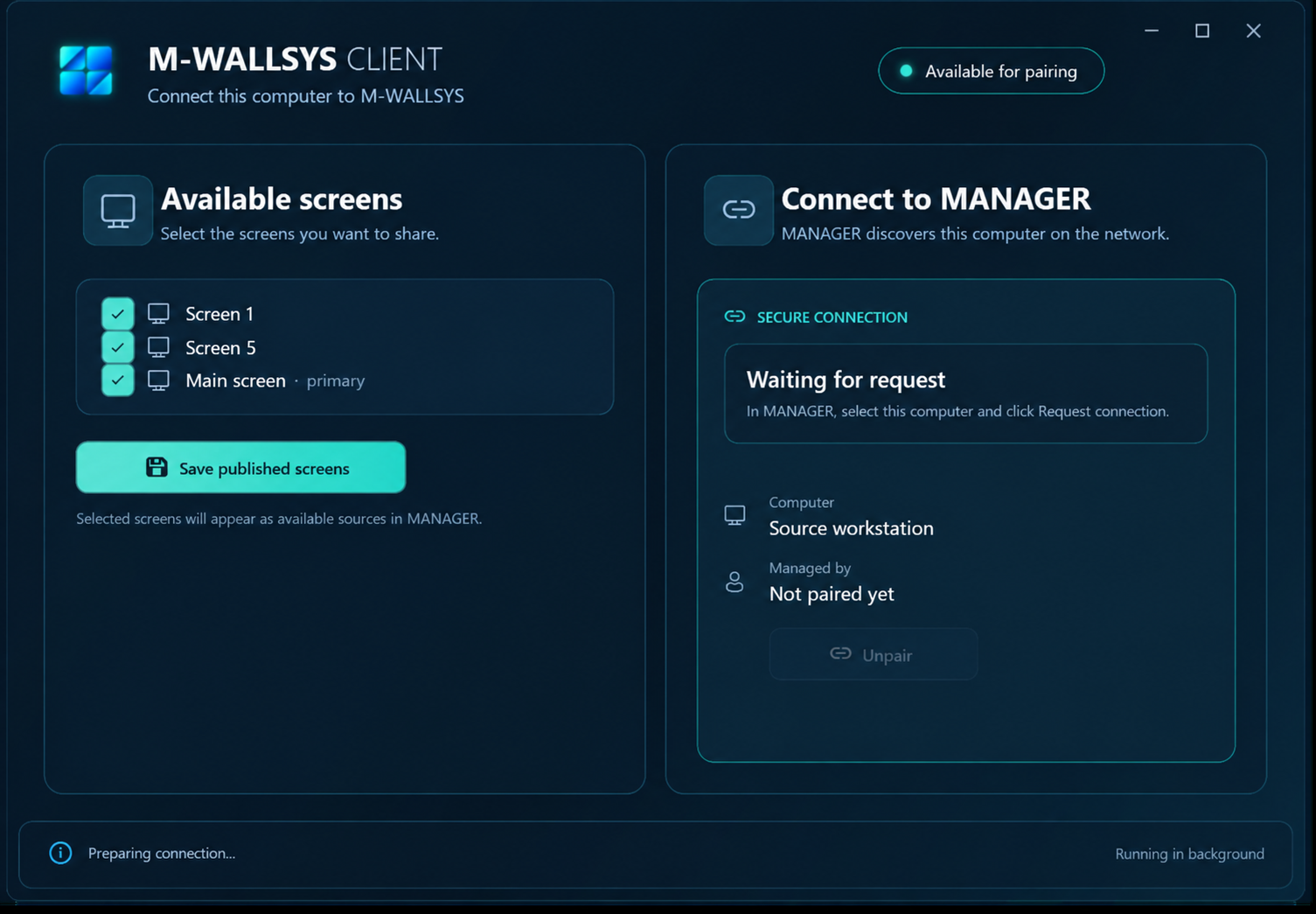The height and width of the screenshot is (914, 1316).
Task: Click the monitor icon beside Main screen
Action: 158,380
